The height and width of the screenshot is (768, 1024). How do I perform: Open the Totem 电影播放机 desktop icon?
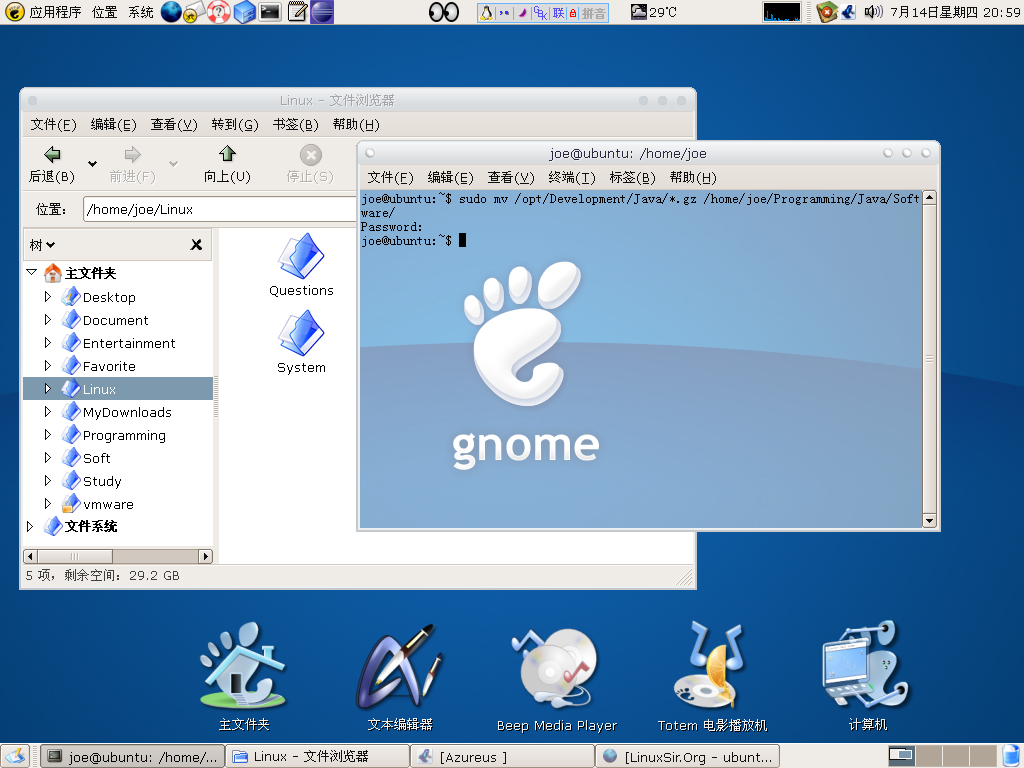point(712,676)
